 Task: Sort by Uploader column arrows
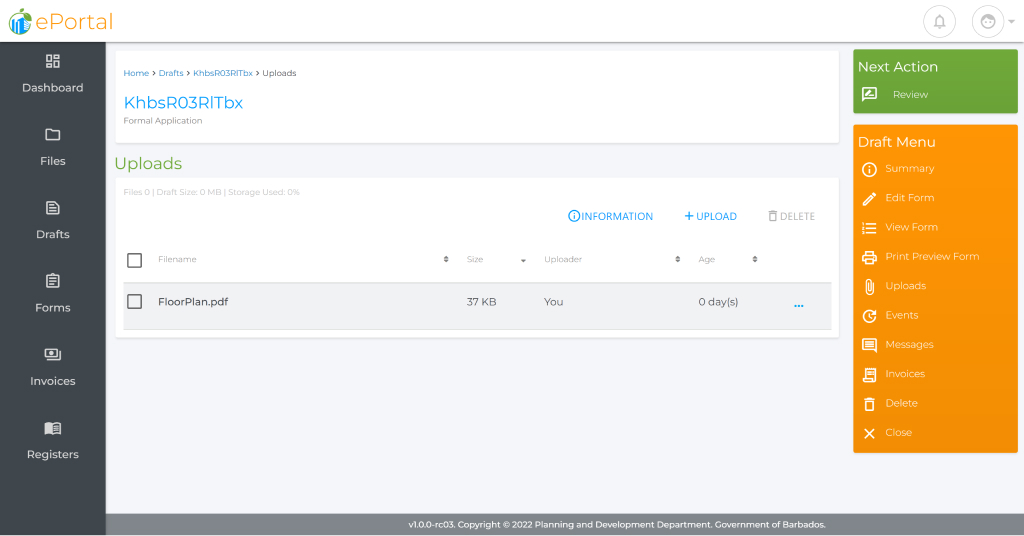click(678, 259)
